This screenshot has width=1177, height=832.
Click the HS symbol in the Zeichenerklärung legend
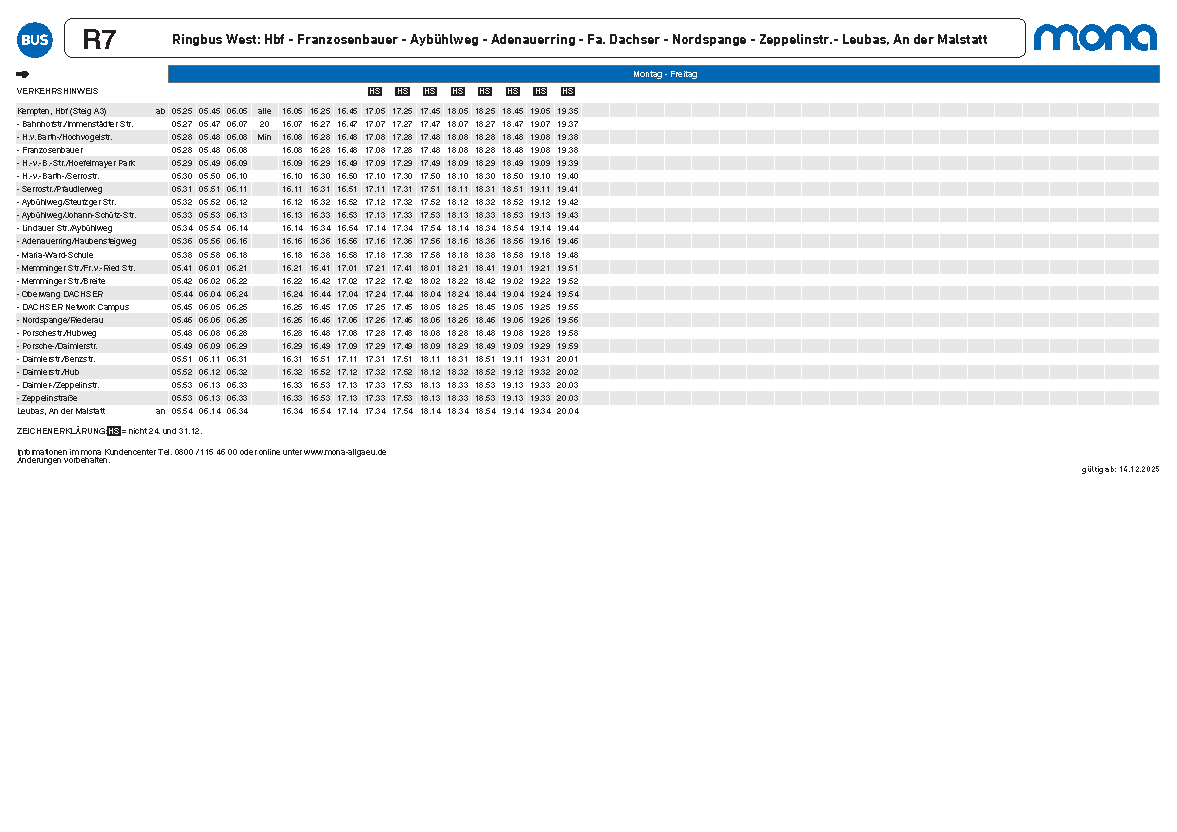click(113, 430)
